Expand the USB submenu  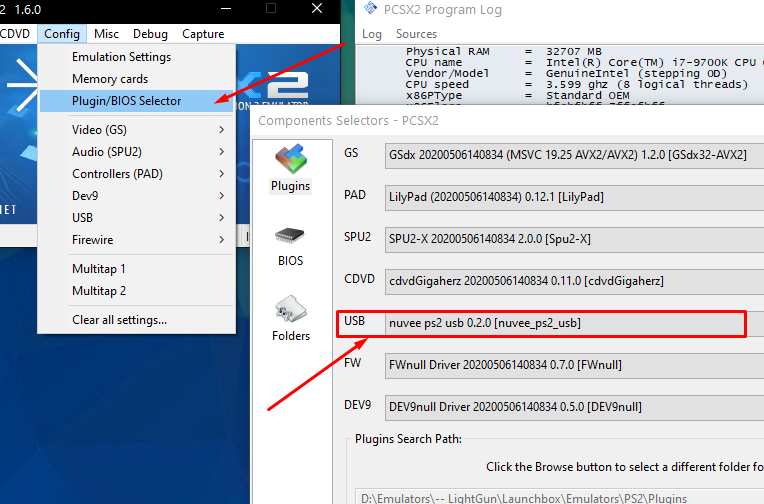136,217
